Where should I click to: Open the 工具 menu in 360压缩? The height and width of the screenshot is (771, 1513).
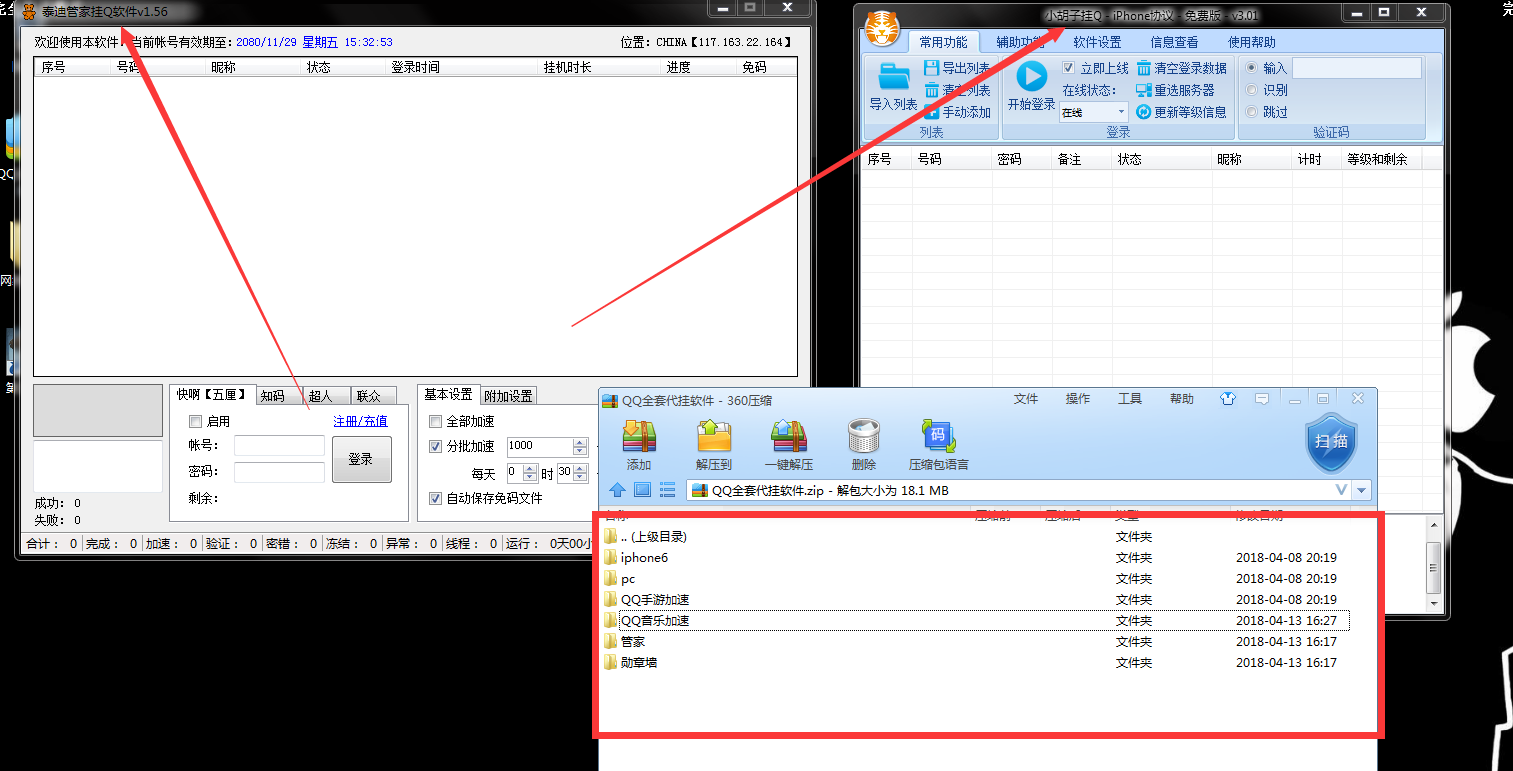tap(1130, 399)
